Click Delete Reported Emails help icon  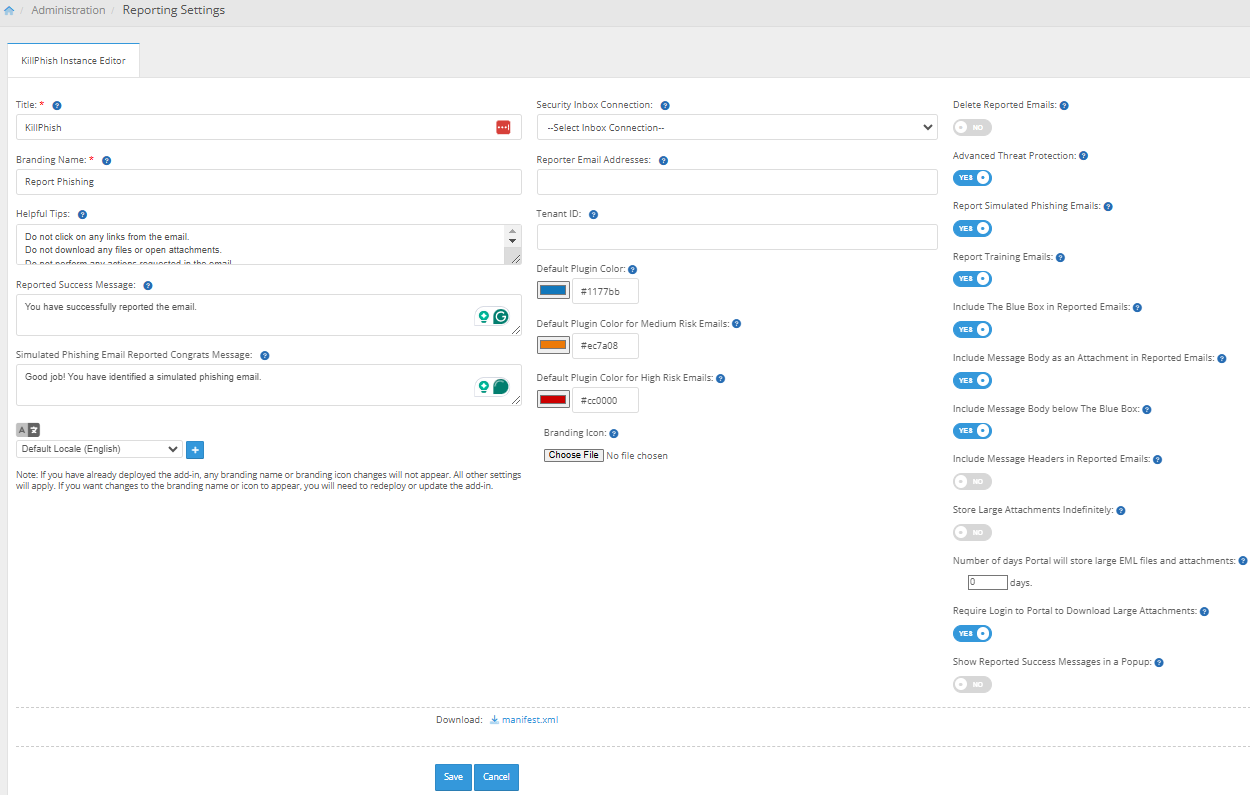point(1064,105)
